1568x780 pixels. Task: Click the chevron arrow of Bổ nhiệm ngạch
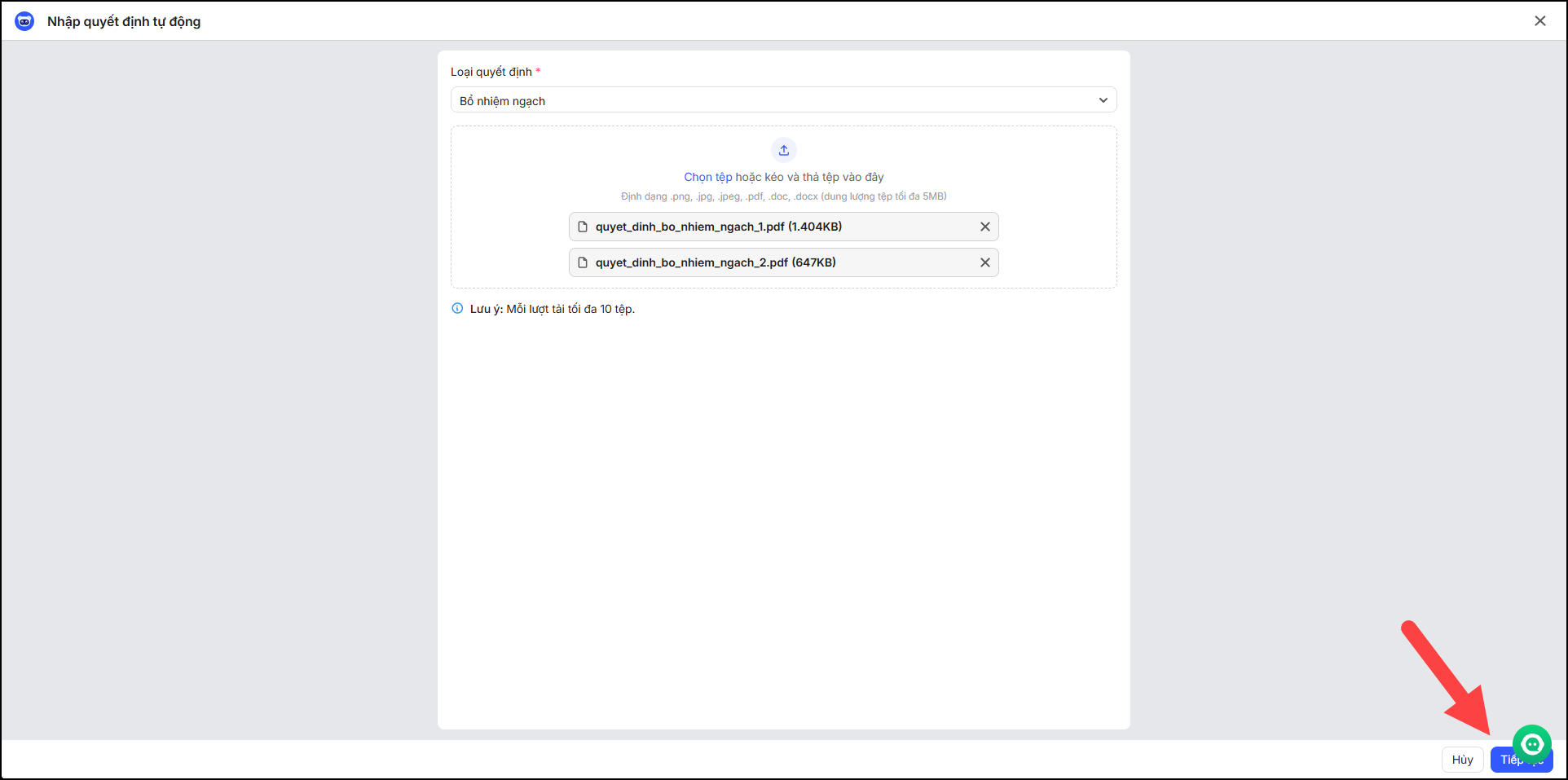[1103, 100]
